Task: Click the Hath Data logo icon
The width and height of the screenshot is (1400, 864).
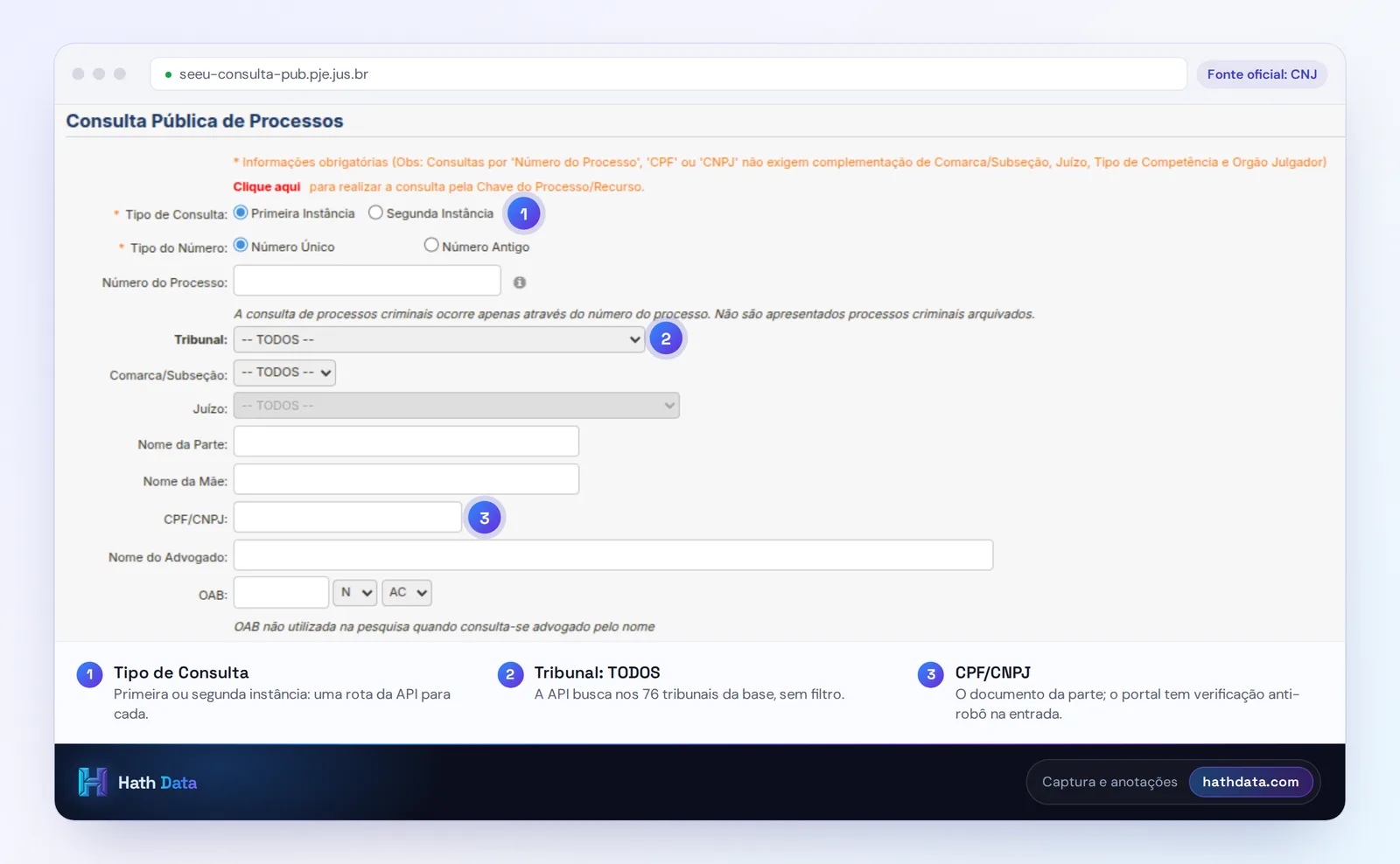Action: point(93,782)
